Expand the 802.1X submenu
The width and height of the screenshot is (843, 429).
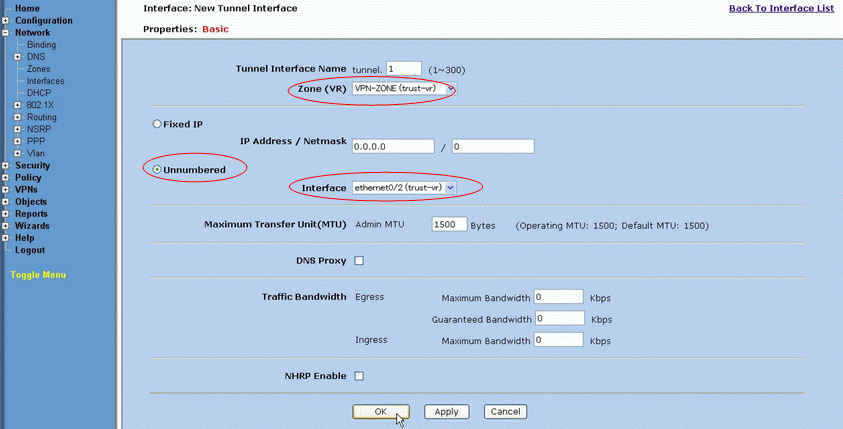pos(18,105)
